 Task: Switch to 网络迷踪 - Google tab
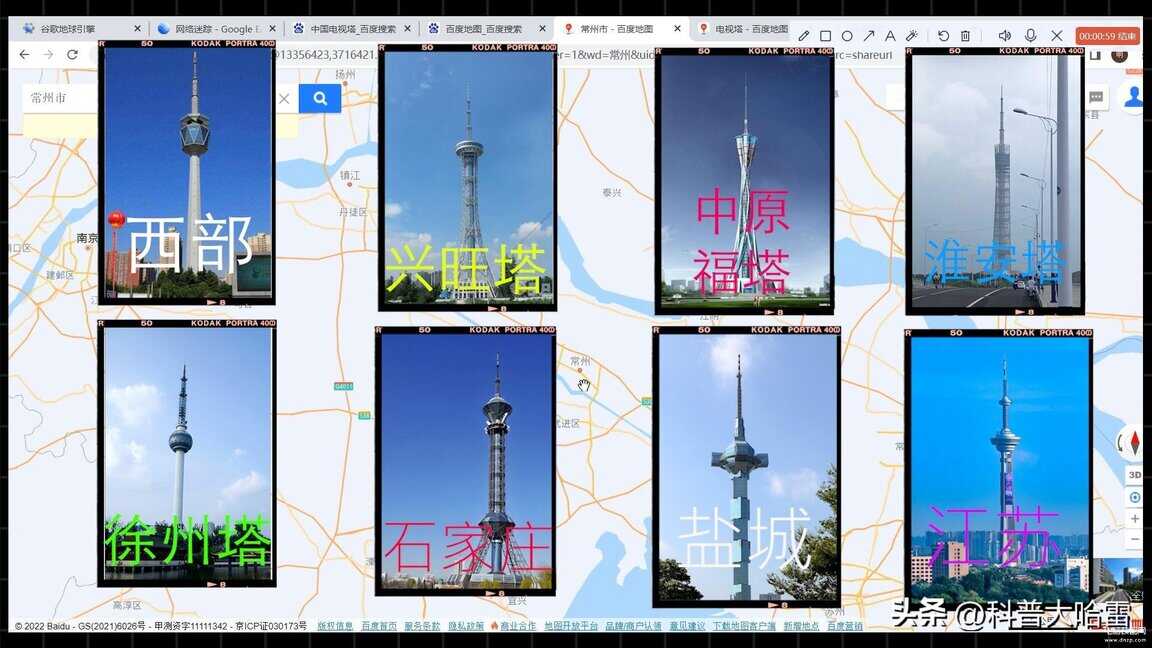tap(217, 29)
